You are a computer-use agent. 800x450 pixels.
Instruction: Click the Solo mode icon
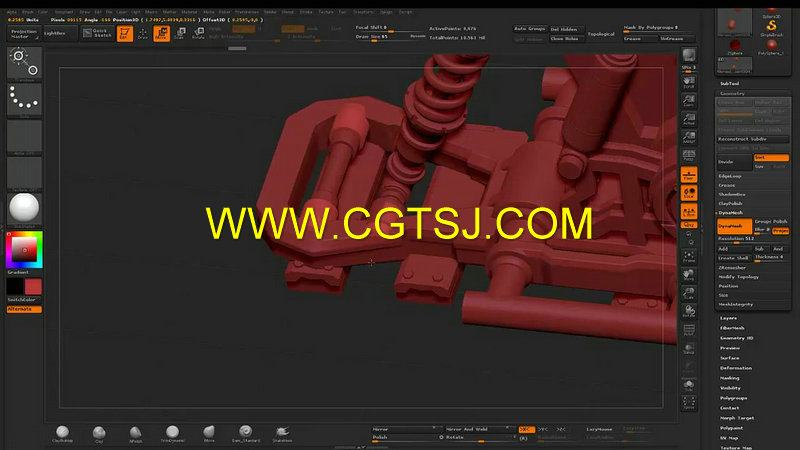(689, 385)
